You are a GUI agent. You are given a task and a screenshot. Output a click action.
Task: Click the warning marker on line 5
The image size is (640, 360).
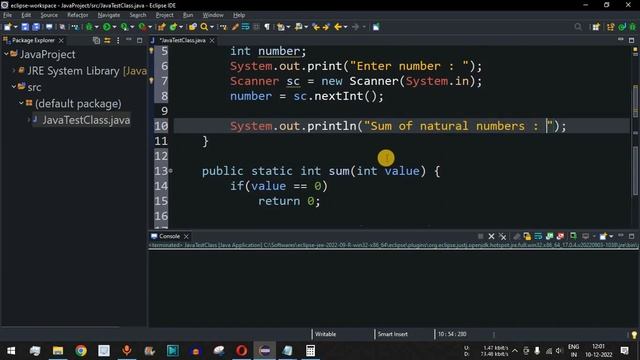tap(151, 51)
